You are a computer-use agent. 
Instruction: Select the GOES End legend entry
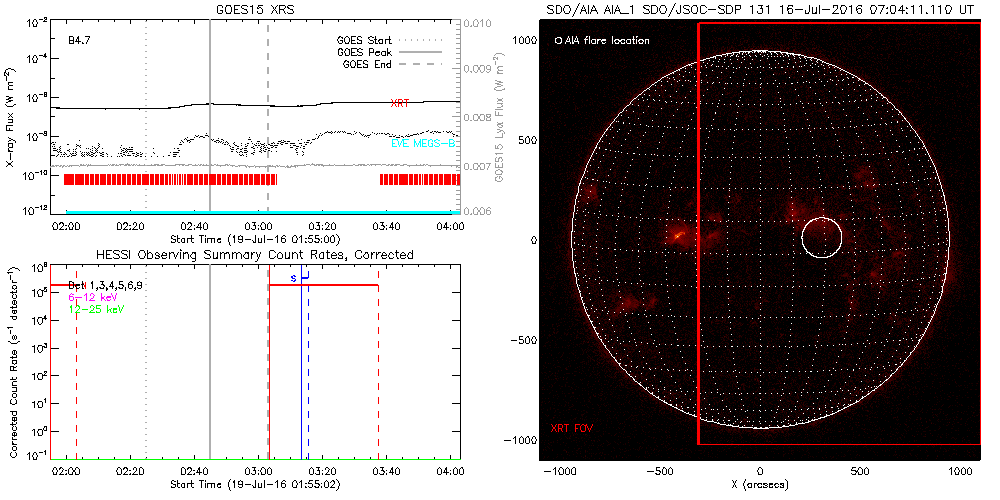(369, 64)
